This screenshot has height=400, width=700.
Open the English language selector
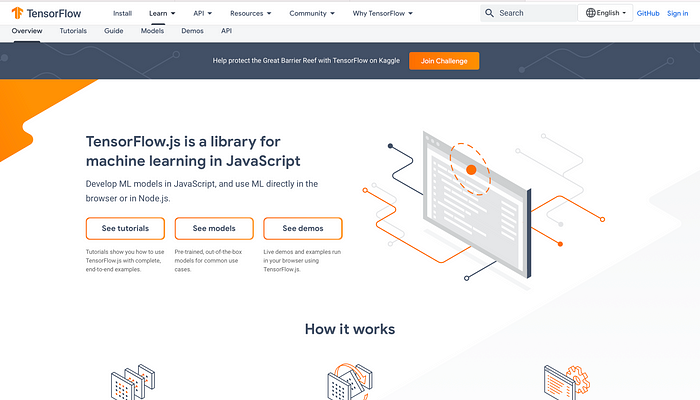coord(605,13)
